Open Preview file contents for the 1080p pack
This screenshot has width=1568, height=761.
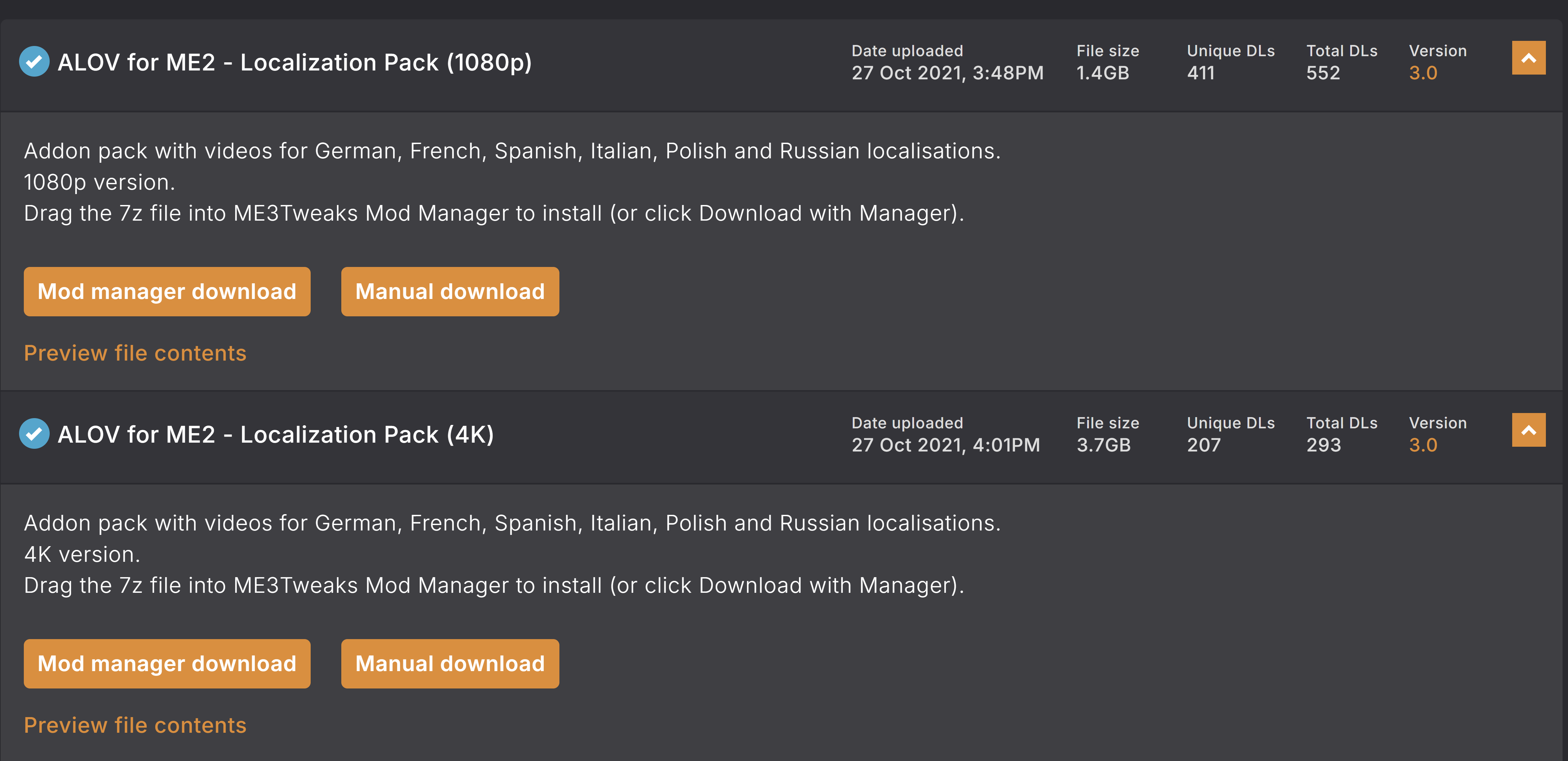(135, 353)
